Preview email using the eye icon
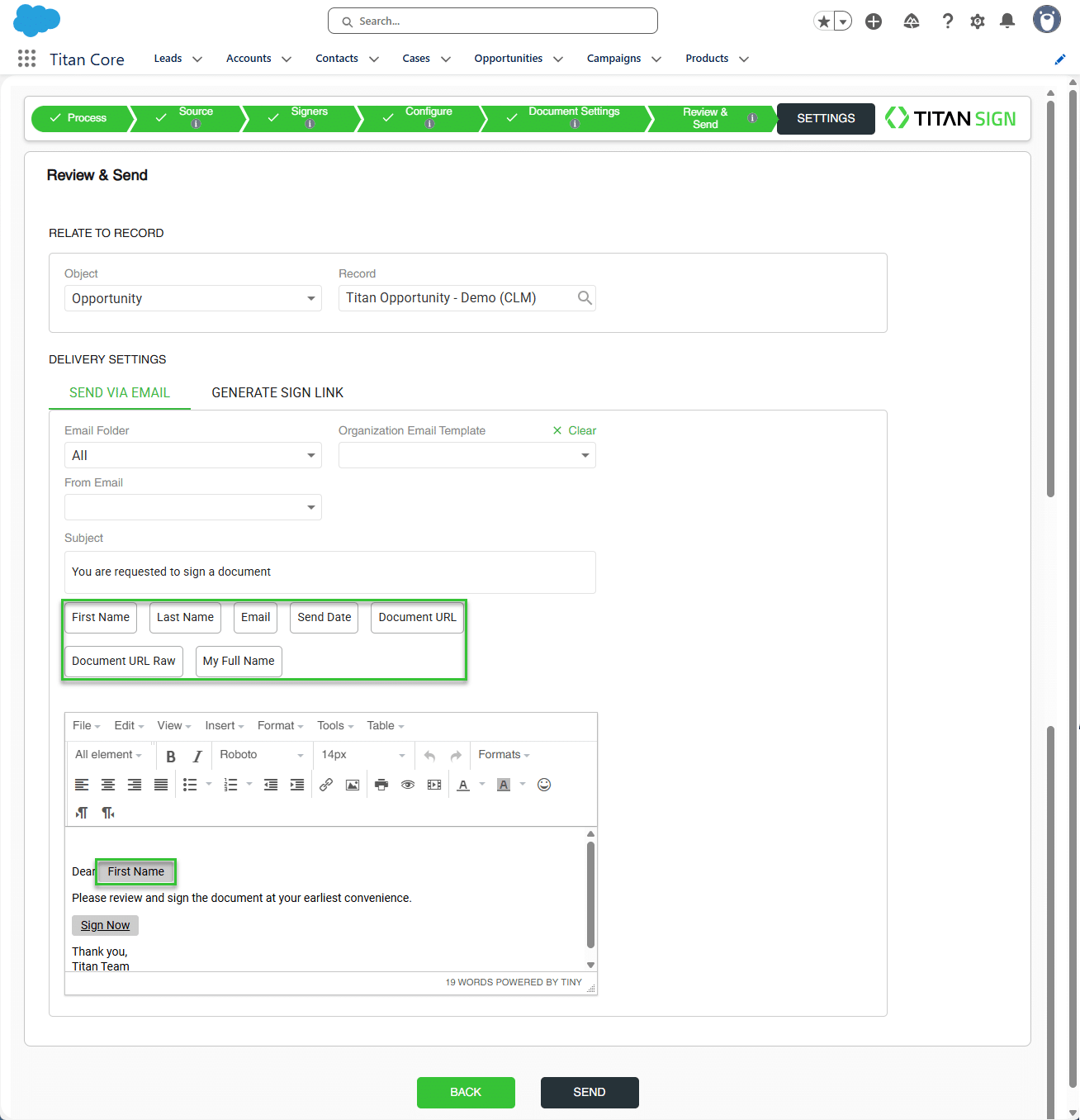 click(408, 785)
